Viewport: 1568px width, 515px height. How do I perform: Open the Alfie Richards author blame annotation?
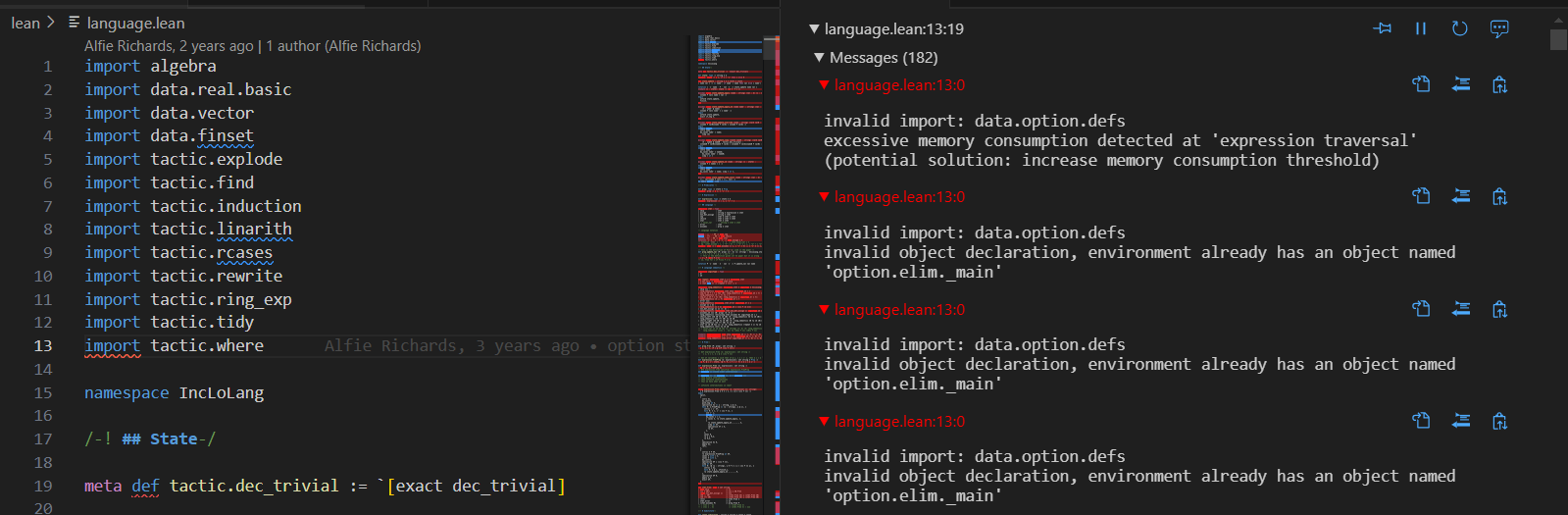(252, 46)
